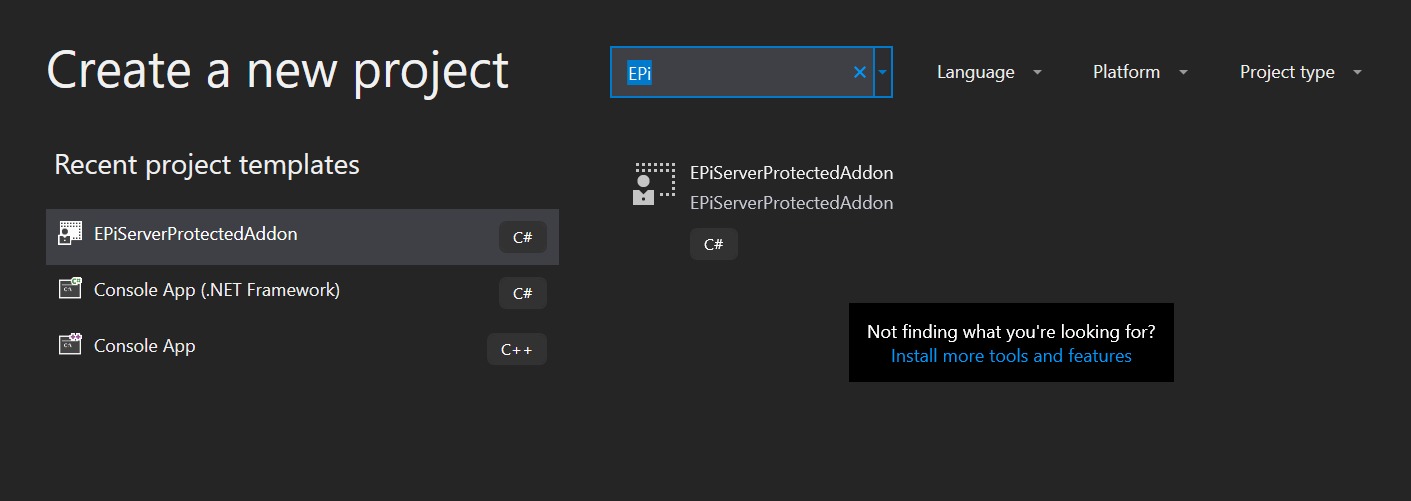Click the C++ Console App template icon
Screen dimensions: 1411x501
70,345
